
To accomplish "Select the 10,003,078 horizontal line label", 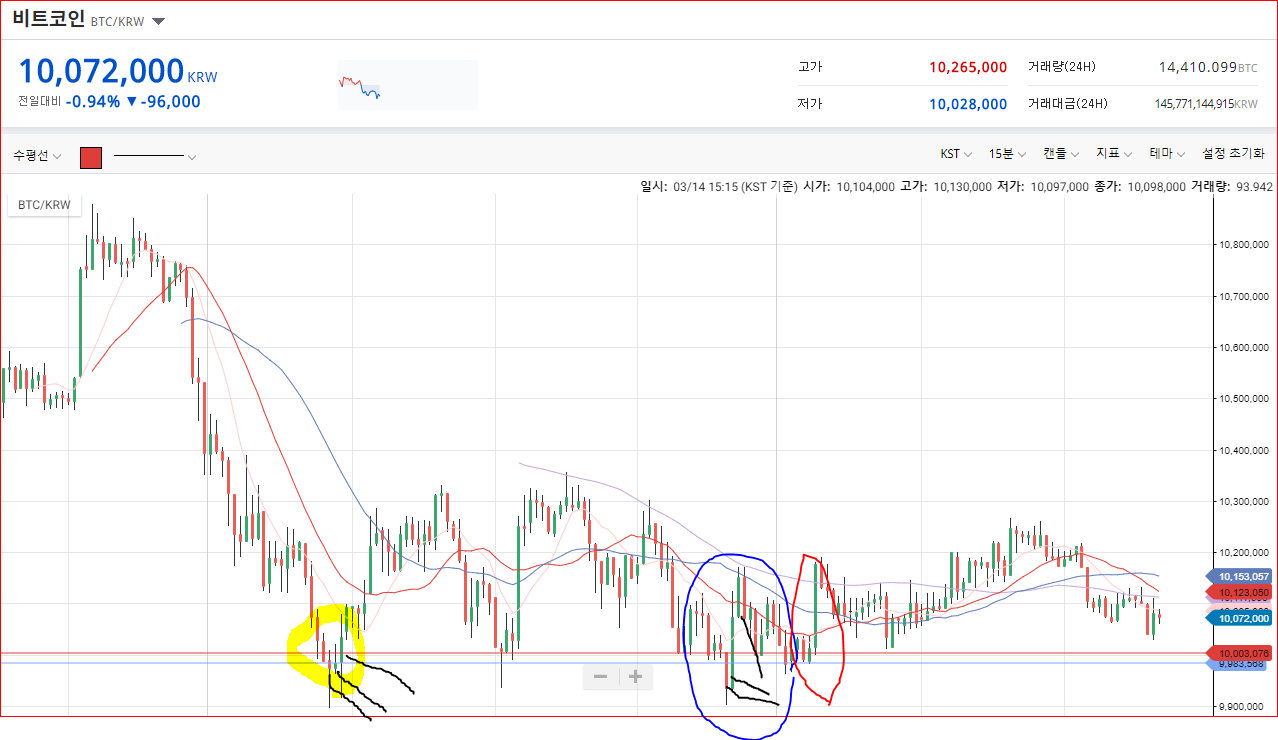I will coord(1240,653).
